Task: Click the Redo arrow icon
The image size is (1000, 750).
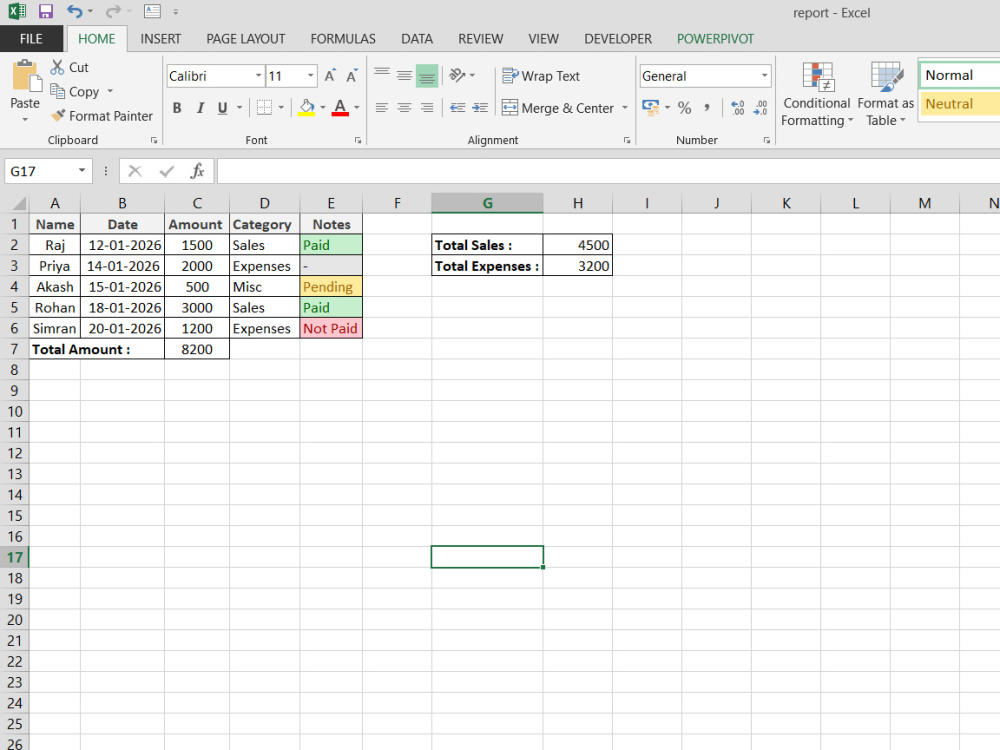Action: (x=112, y=11)
